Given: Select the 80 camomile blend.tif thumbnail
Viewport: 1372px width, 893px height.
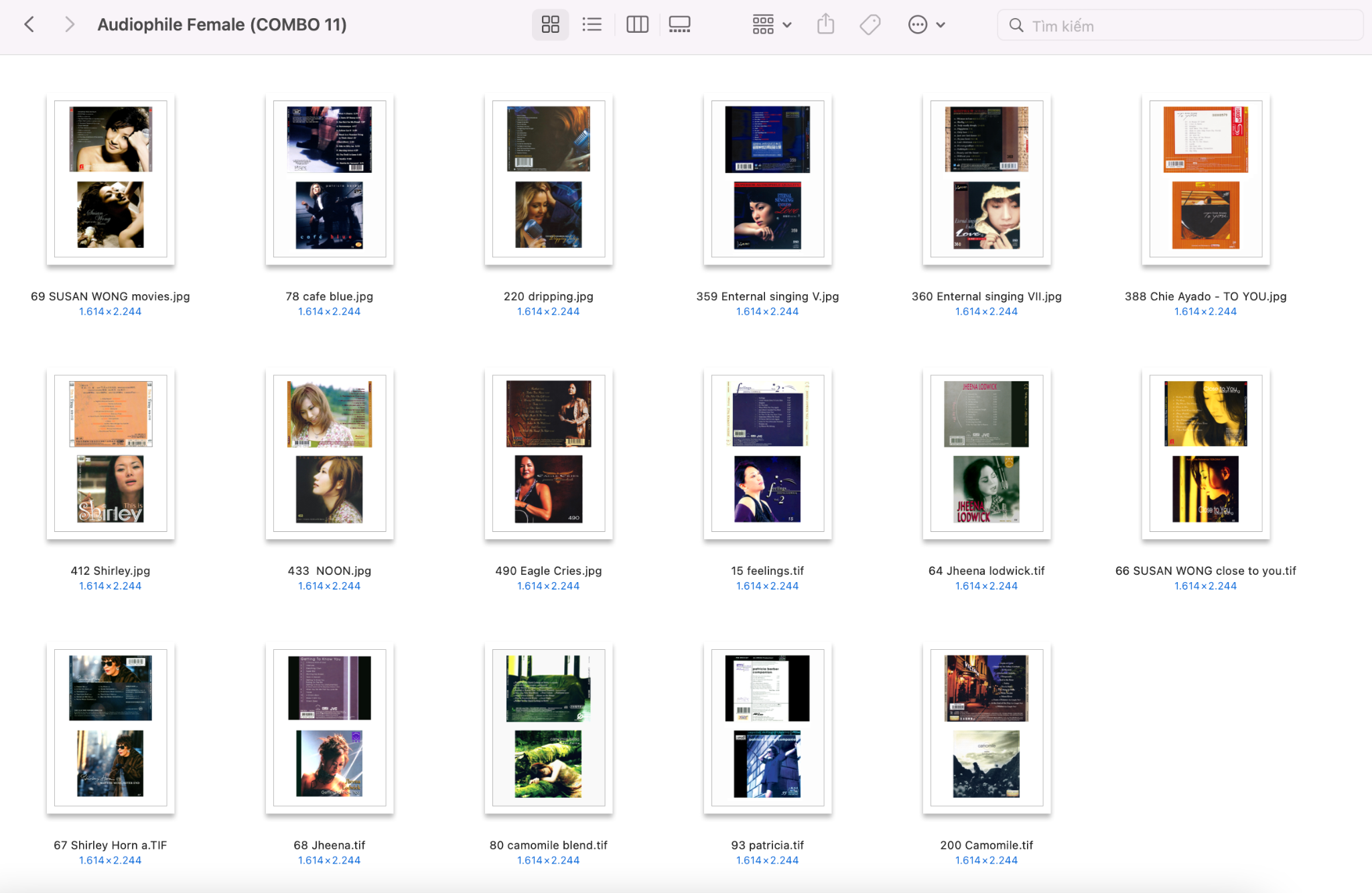Looking at the screenshot, I should tap(549, 728).
